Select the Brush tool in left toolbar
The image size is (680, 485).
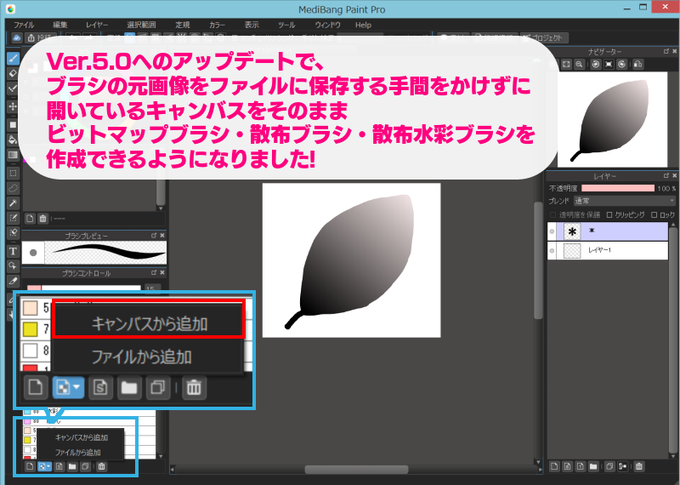point(13,58)
